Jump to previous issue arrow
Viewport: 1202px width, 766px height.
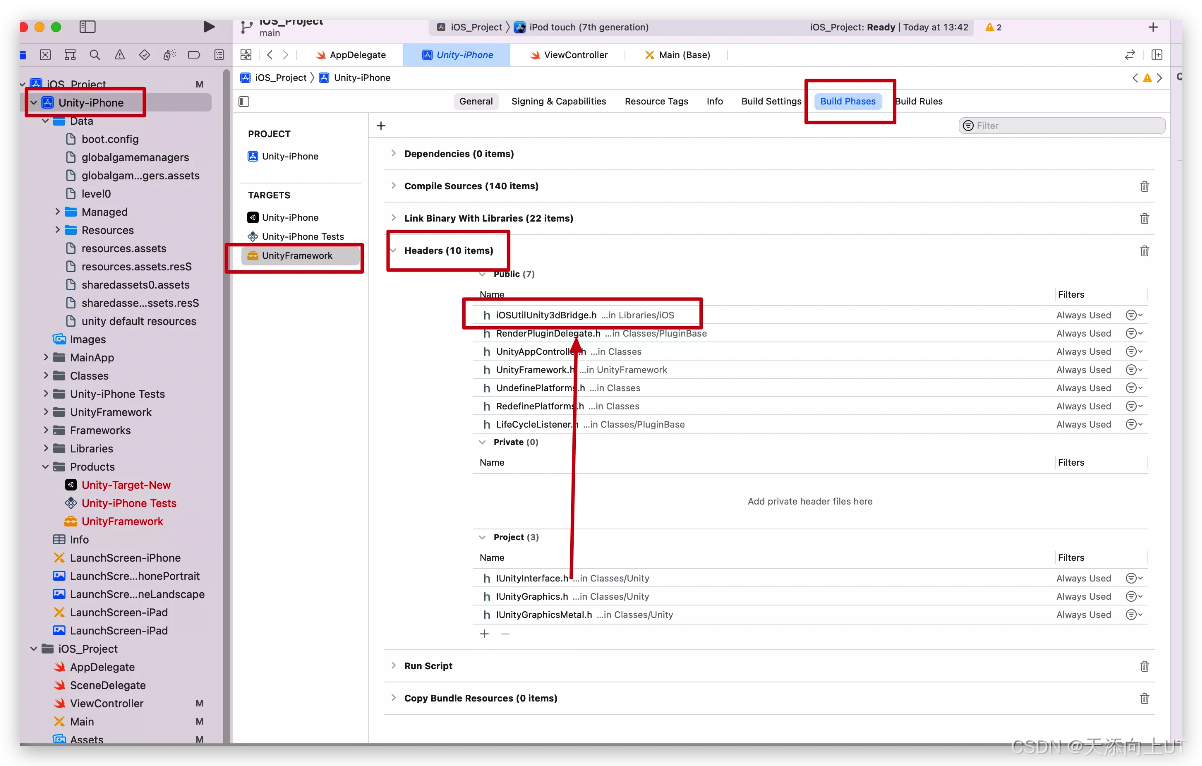1135,78
